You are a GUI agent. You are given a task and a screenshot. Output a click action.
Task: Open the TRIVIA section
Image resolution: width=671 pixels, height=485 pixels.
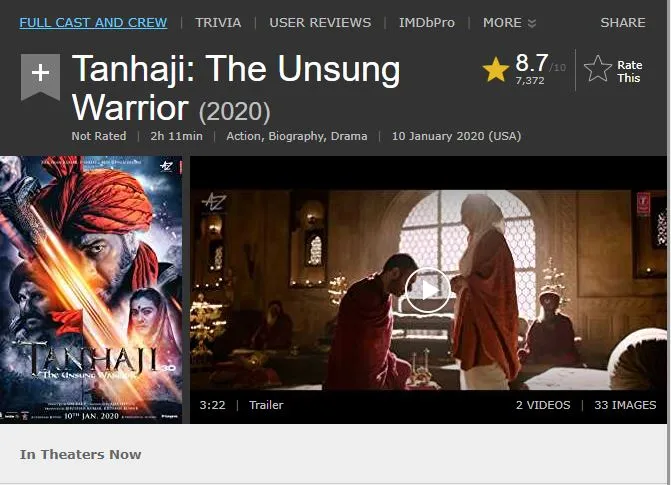click(218, 23)
